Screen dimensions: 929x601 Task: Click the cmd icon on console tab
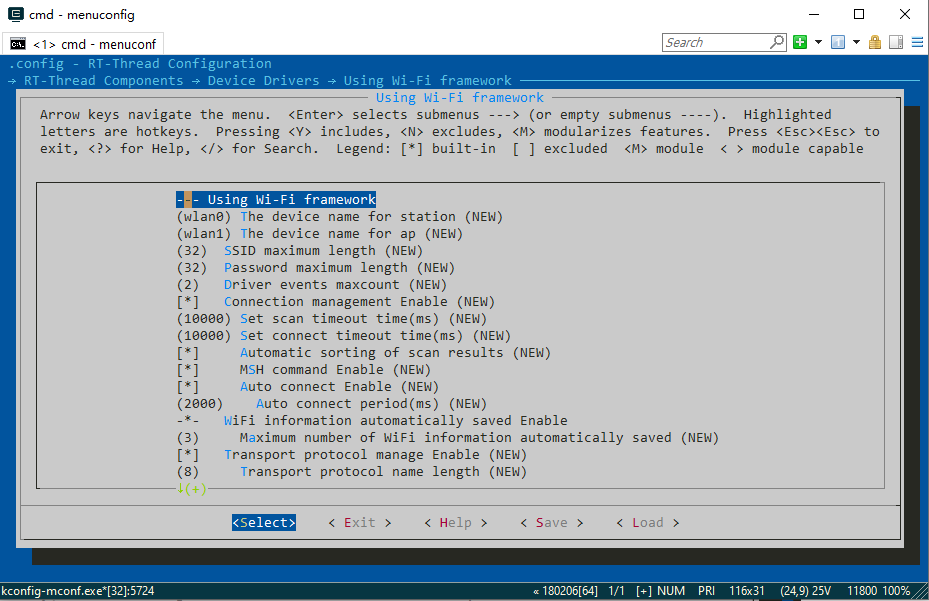click(18, 44)
